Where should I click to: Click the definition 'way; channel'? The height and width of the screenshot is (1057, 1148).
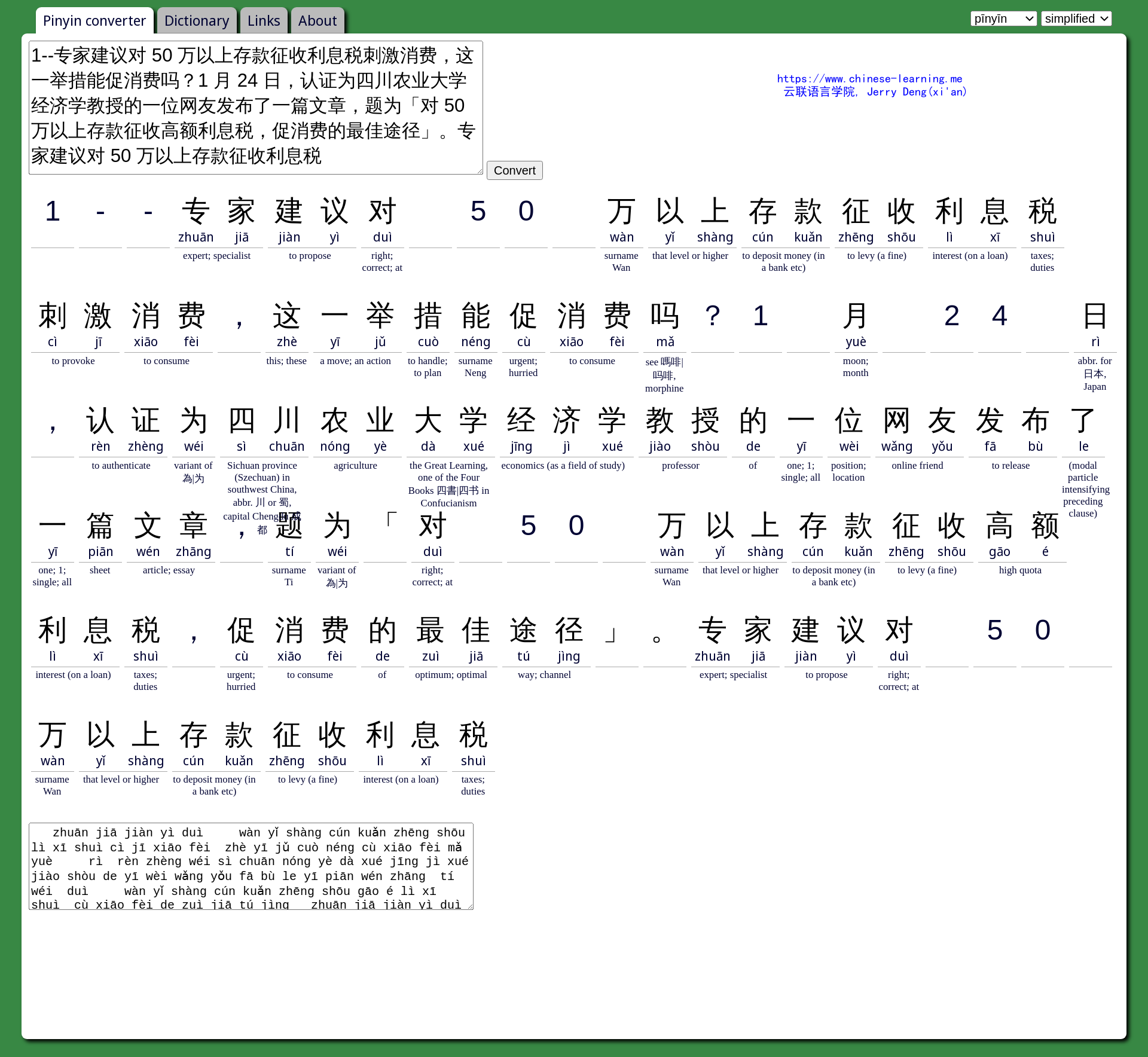pos(544,675)
